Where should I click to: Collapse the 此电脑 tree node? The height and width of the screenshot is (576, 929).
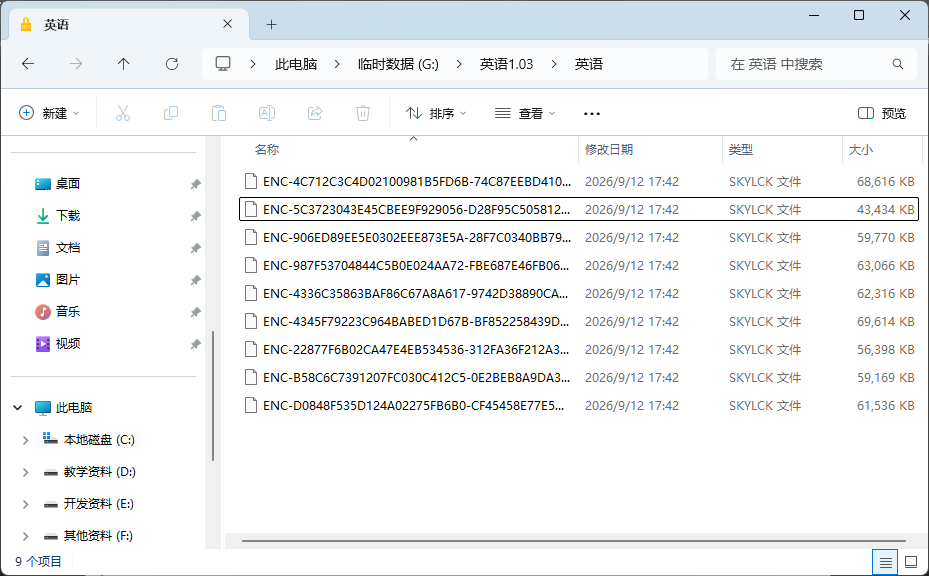coord(18,408)
